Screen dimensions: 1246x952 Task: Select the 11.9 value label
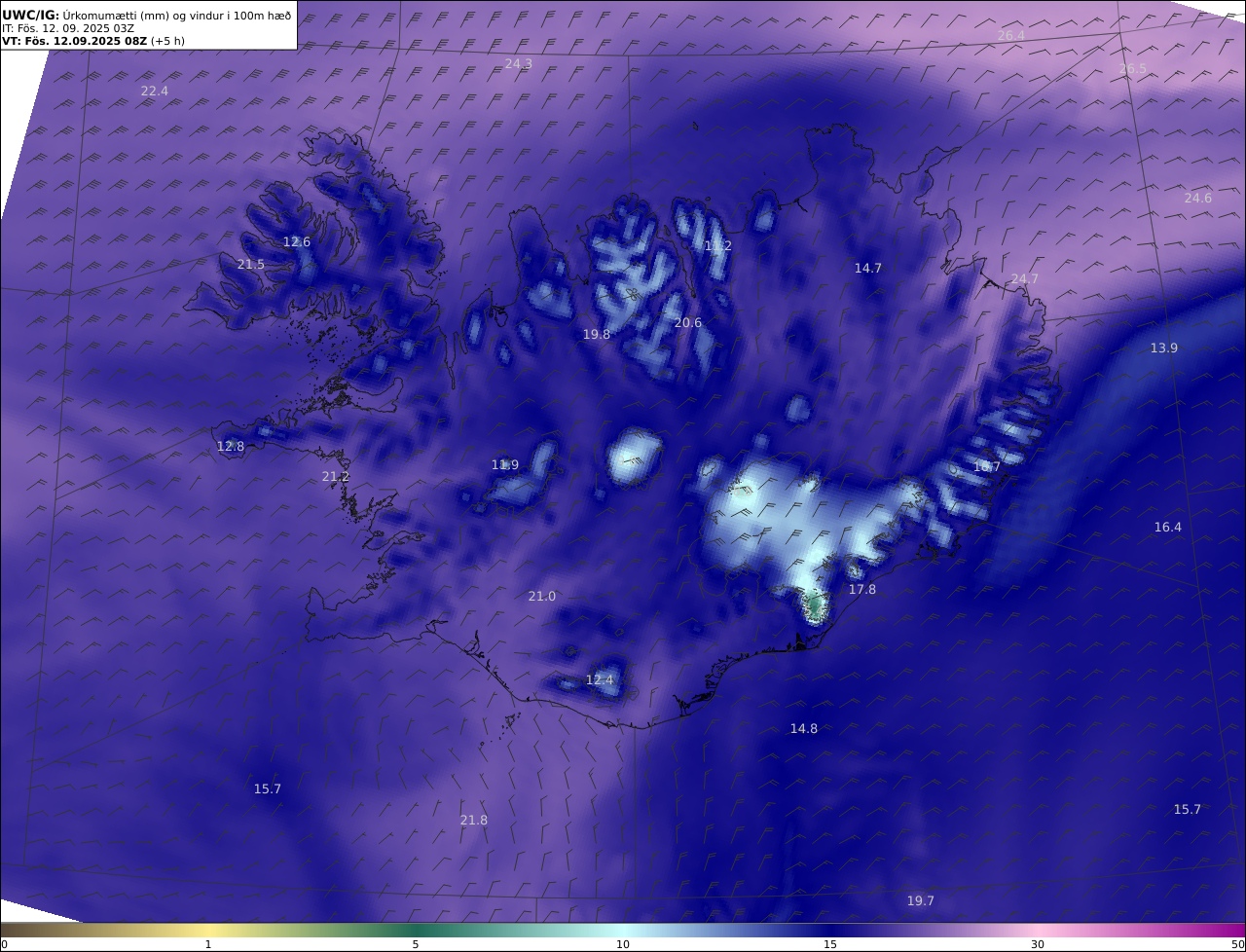click(x=505, y=465)
